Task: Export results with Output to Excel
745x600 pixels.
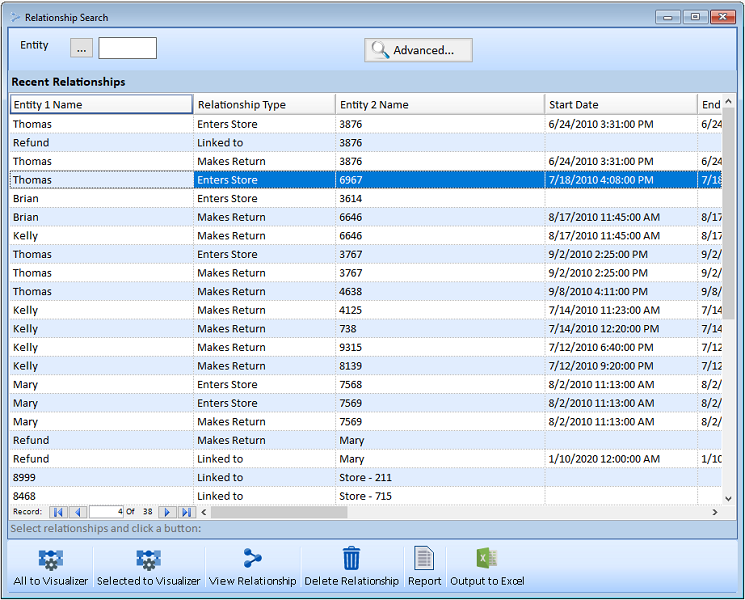Action: coord(487,567)
